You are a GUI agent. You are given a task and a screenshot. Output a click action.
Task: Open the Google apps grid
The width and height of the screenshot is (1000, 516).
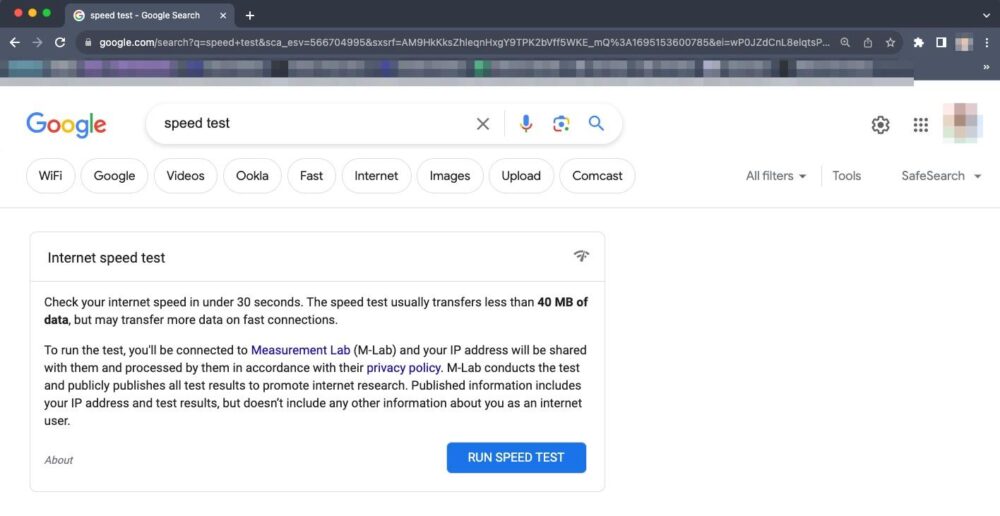click(921, 125)
